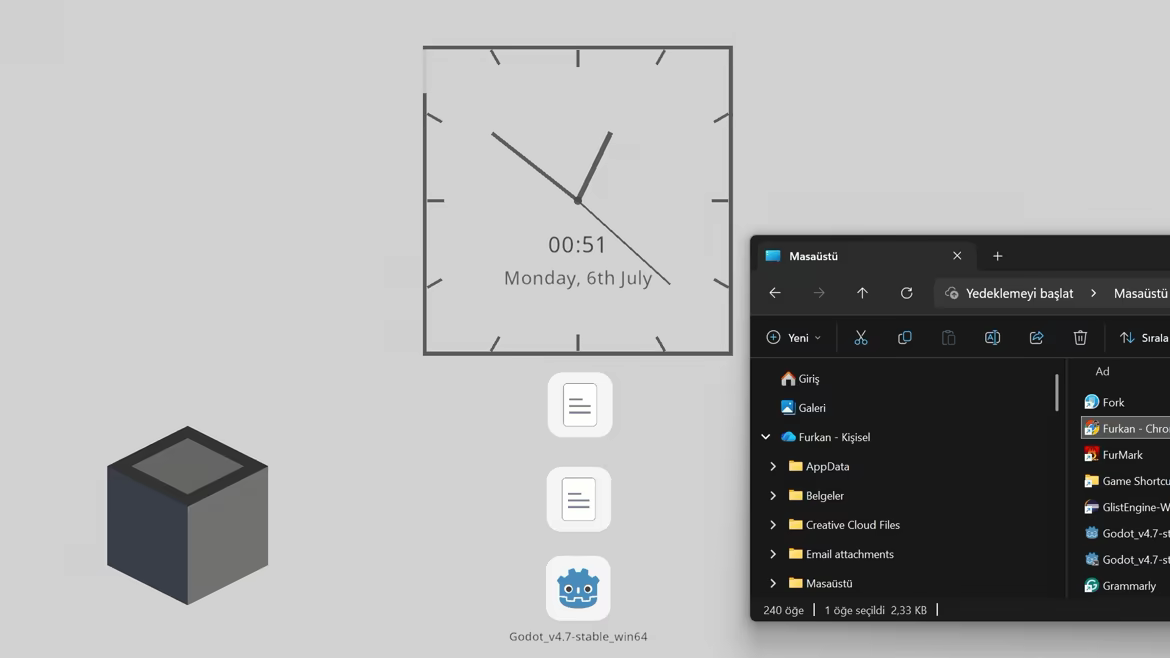Click the 1 öğe seçildi 2,33 KB status

tap(875, 610)
